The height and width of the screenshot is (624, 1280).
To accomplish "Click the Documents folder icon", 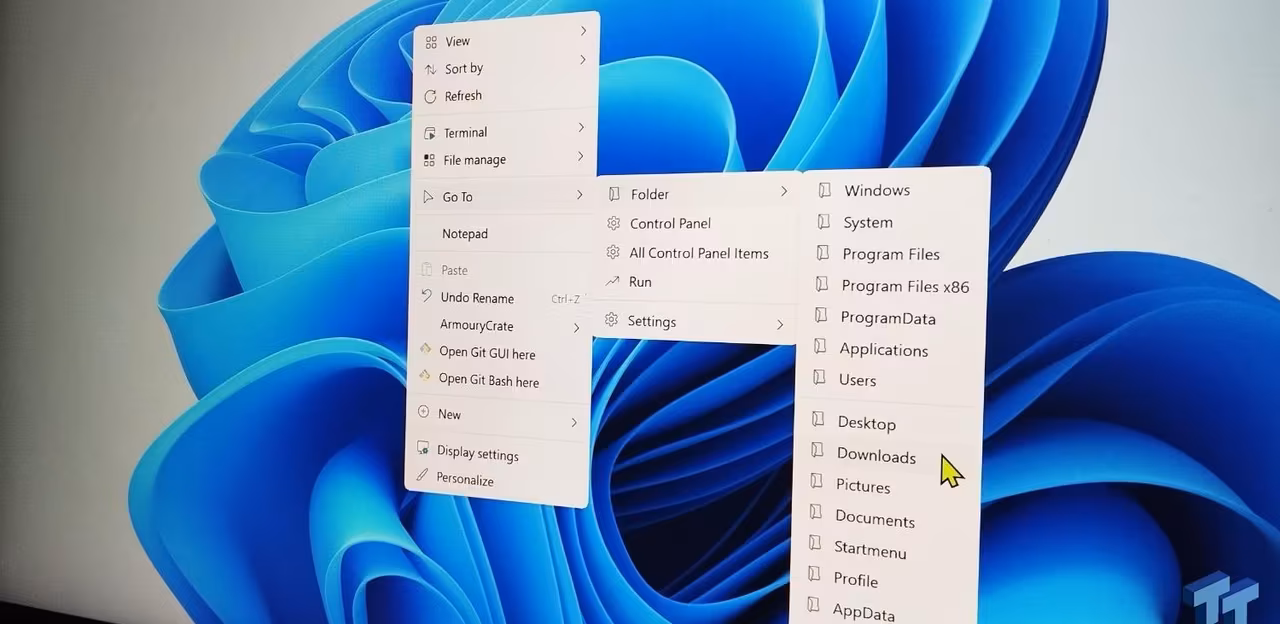I will pos(816,515).
